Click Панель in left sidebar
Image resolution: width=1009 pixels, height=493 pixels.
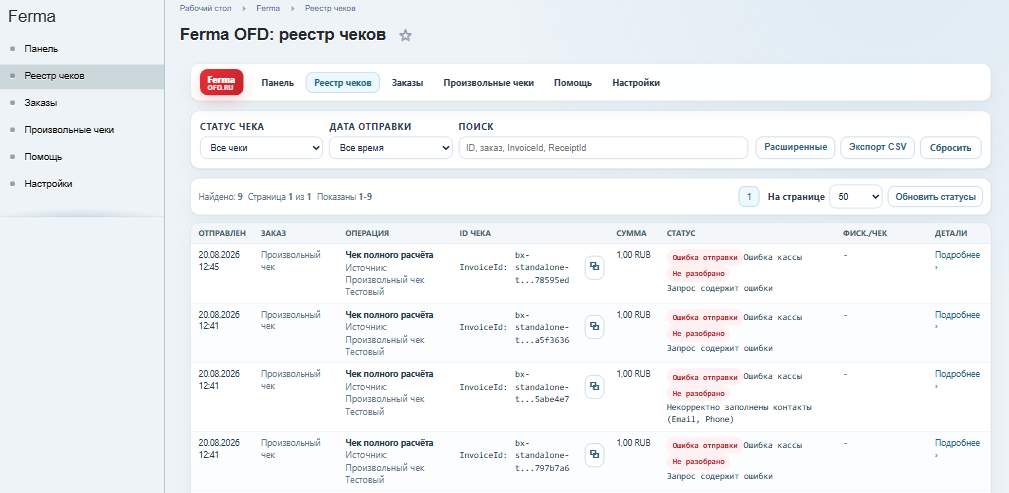[x=41, y=49]
